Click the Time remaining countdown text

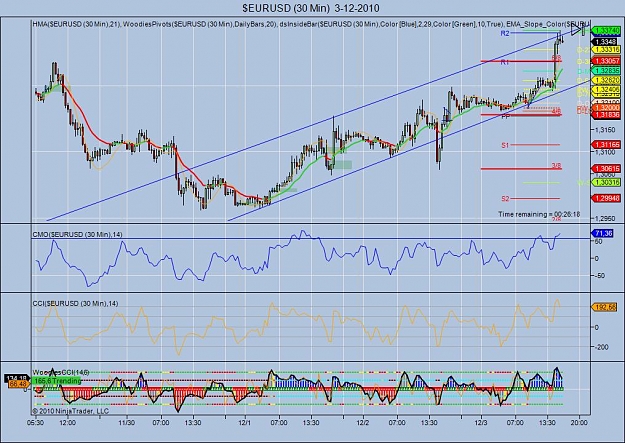539,215
